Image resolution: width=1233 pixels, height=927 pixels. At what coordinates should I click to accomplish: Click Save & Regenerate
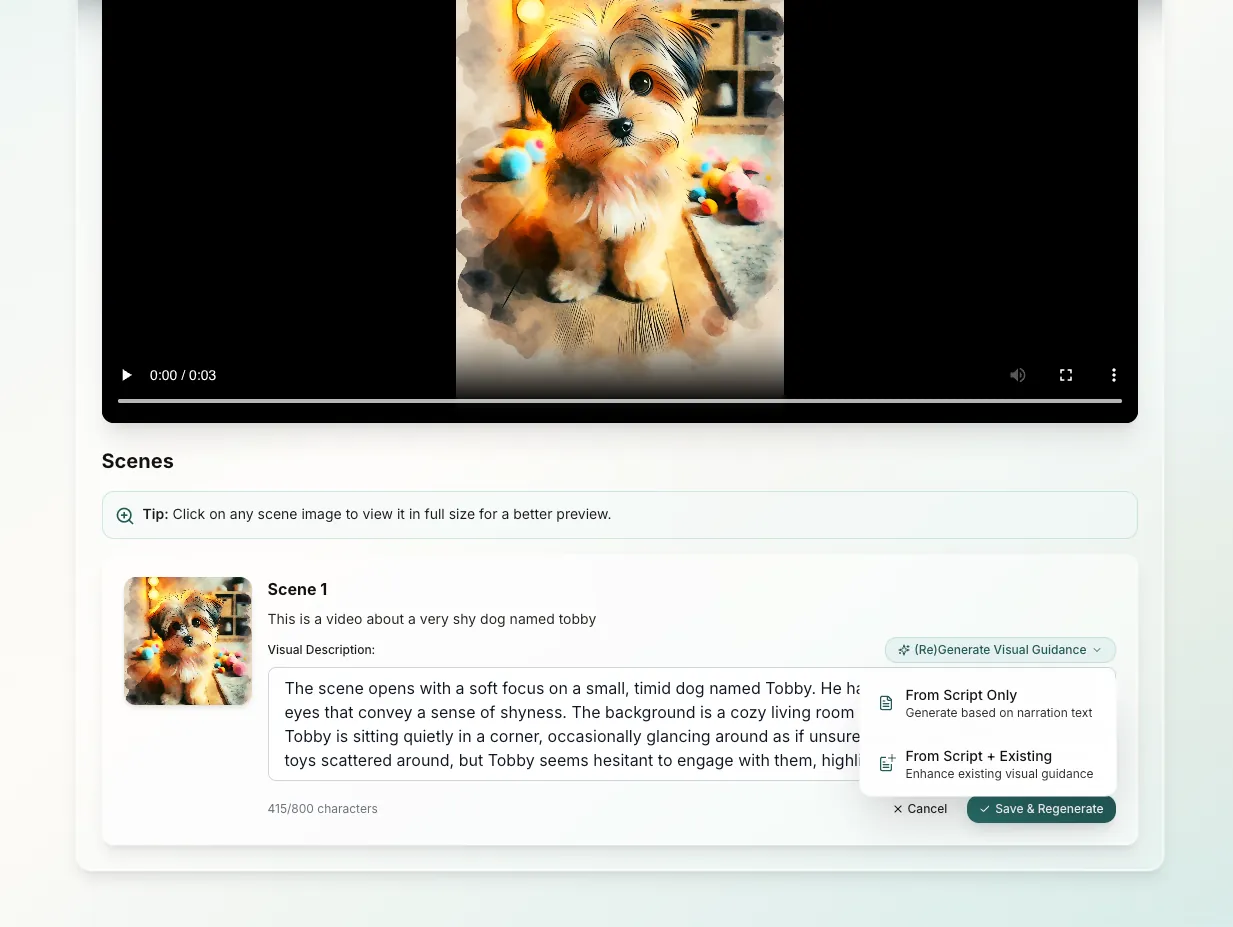pos(1041,809)
